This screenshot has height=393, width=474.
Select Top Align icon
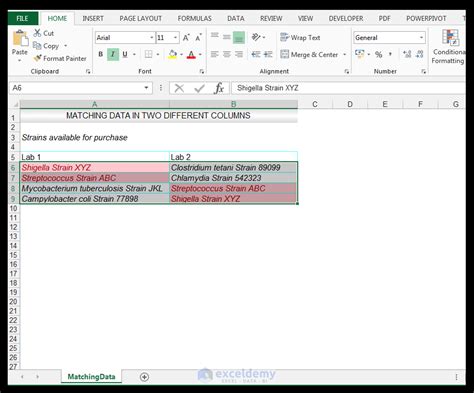coord(215,37)
